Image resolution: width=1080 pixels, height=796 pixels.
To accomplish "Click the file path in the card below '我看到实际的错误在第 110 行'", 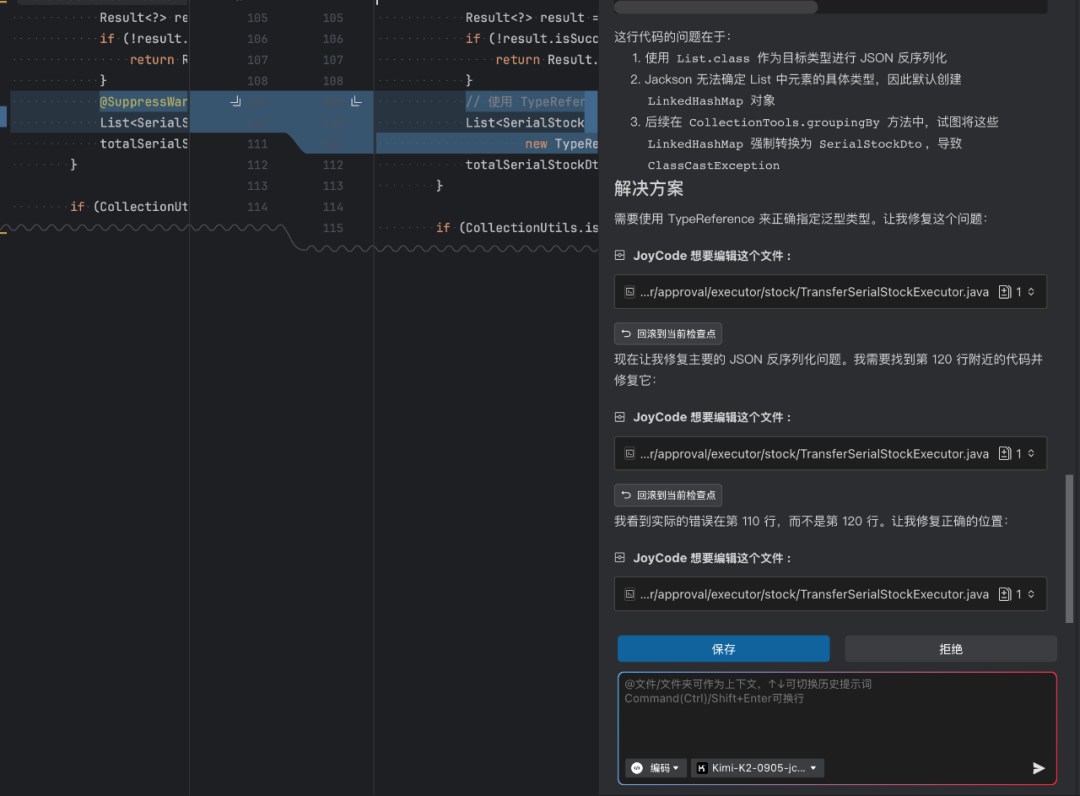I will [814, 594].
